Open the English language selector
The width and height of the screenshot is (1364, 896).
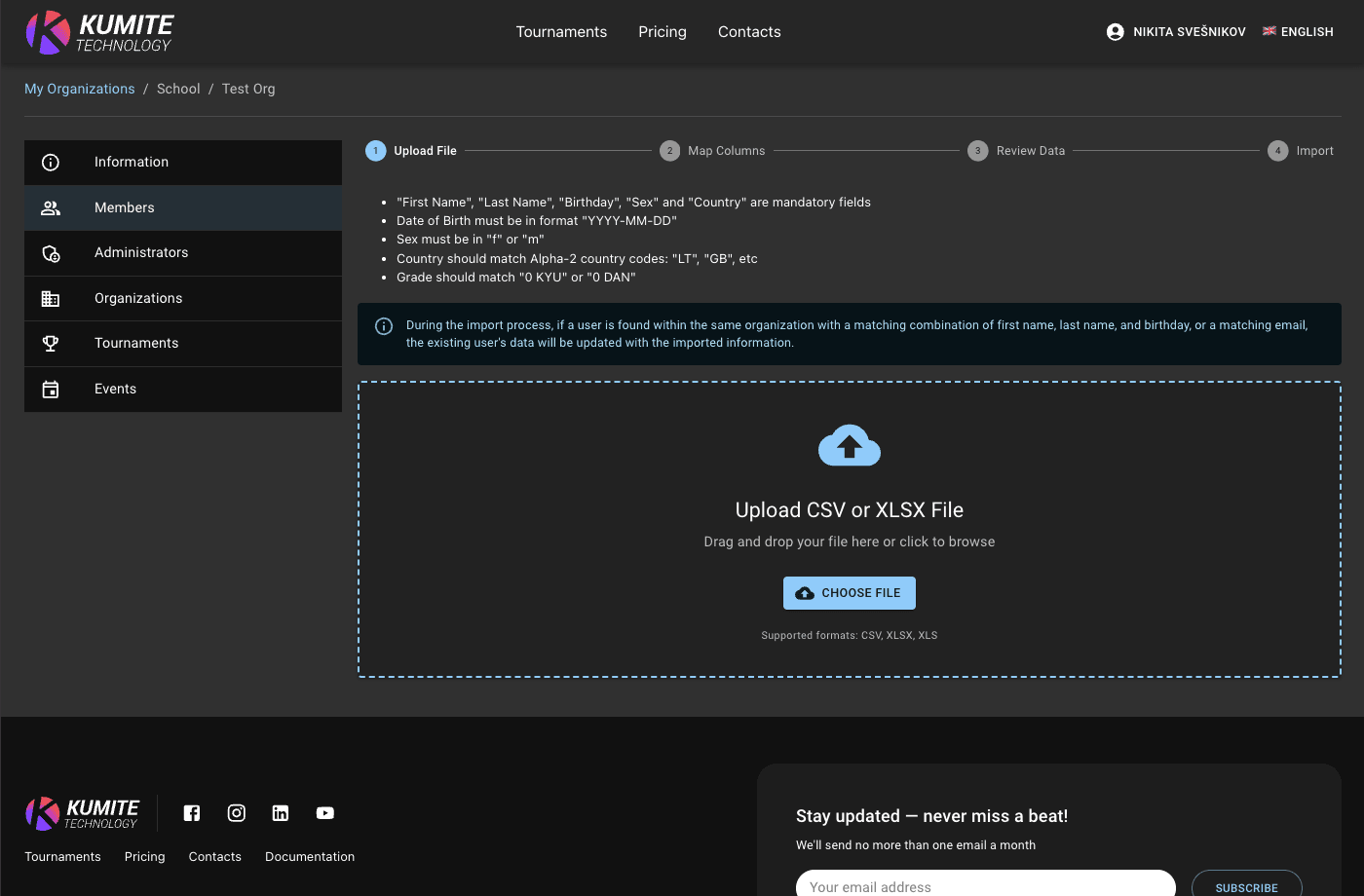(x=1298, y=32)
